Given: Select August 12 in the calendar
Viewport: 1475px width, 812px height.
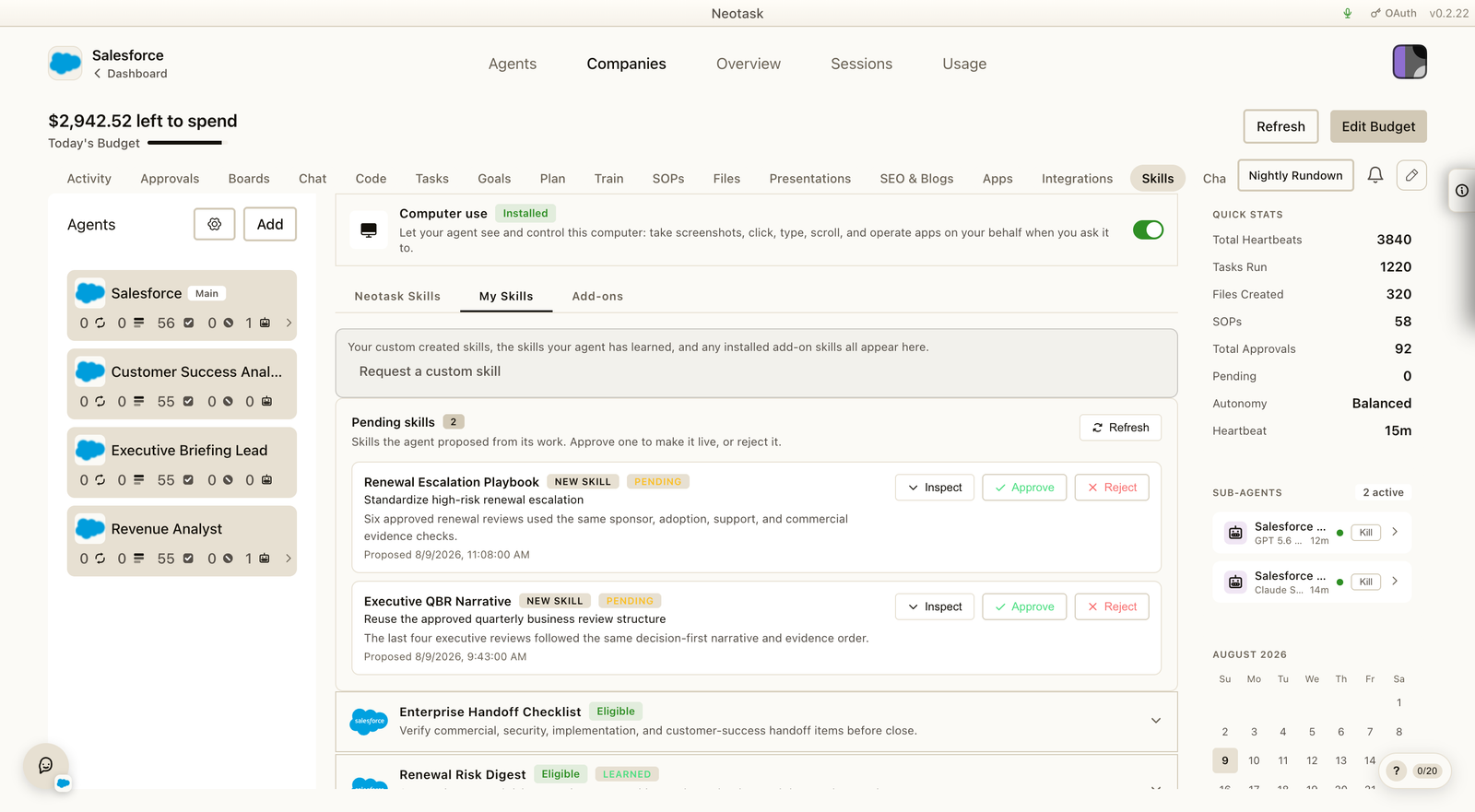Looking at the screenshot, I should (x=1312, y=760).
